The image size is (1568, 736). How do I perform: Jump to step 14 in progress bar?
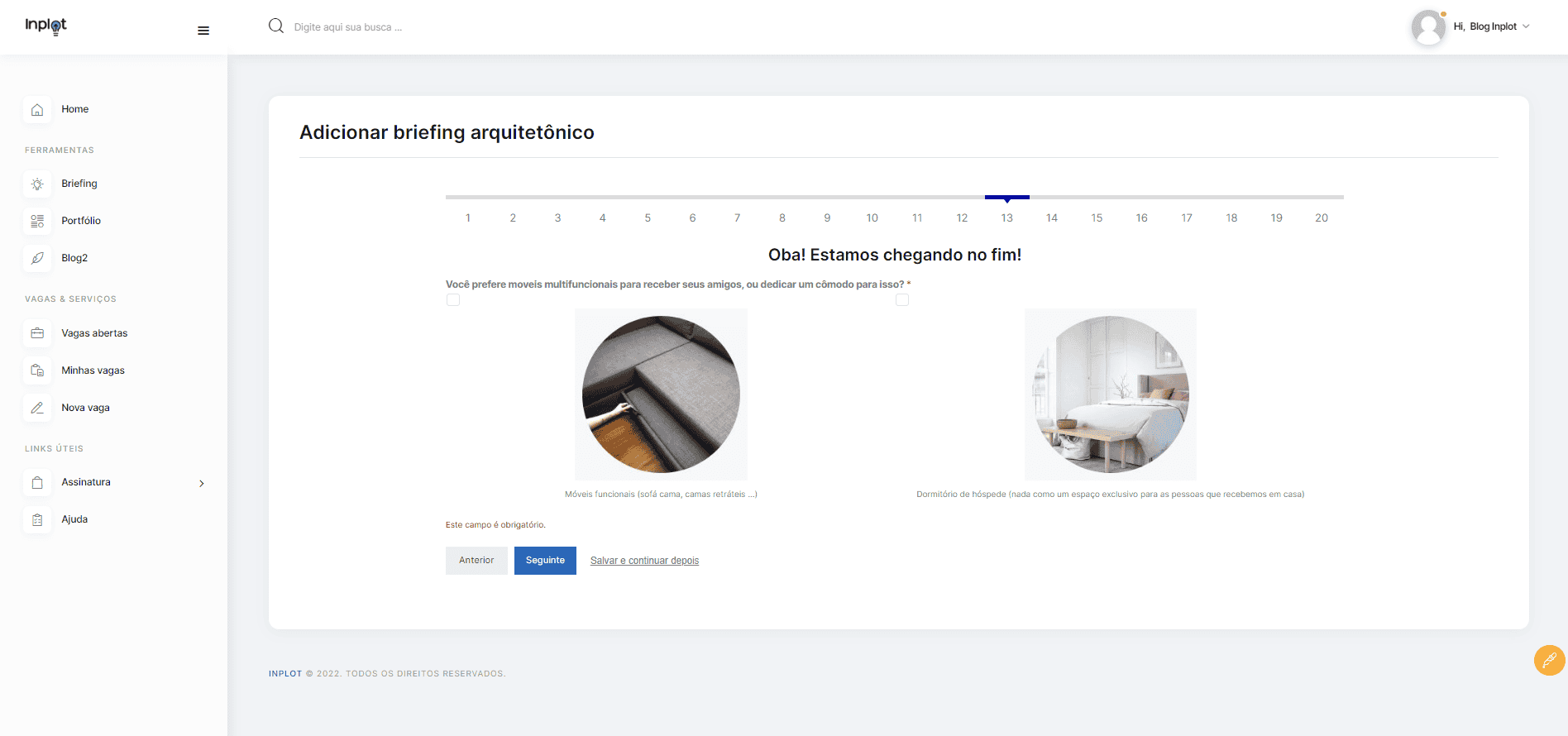point(1052,217)
